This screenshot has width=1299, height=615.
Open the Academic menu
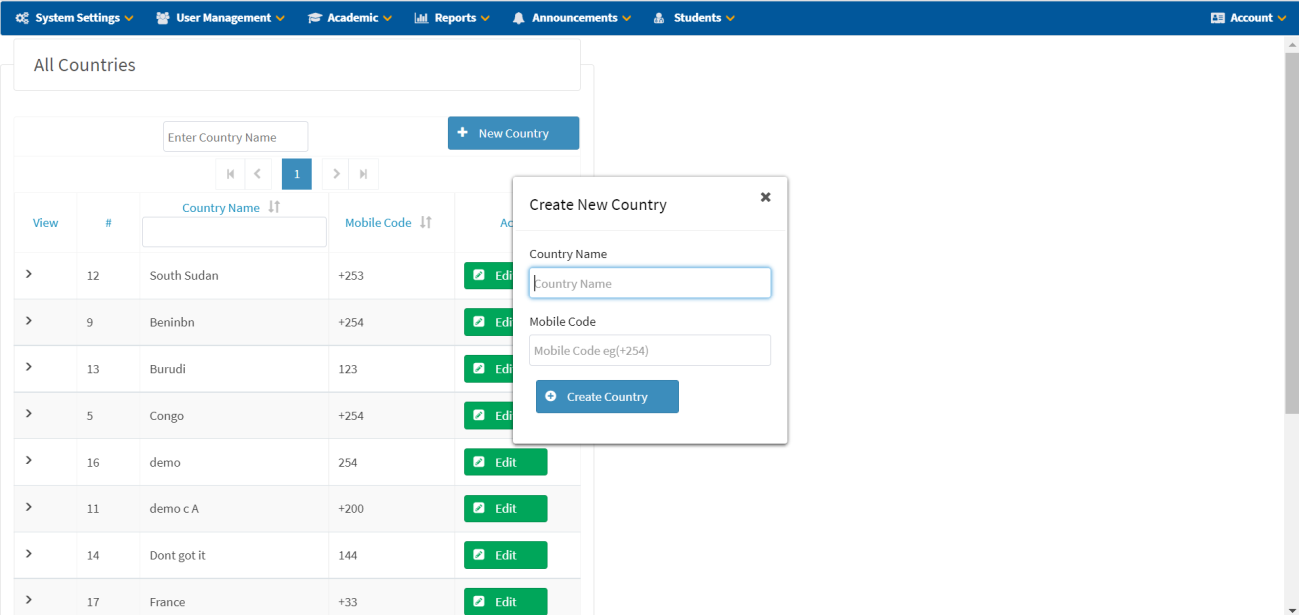[x=349, y=18]
